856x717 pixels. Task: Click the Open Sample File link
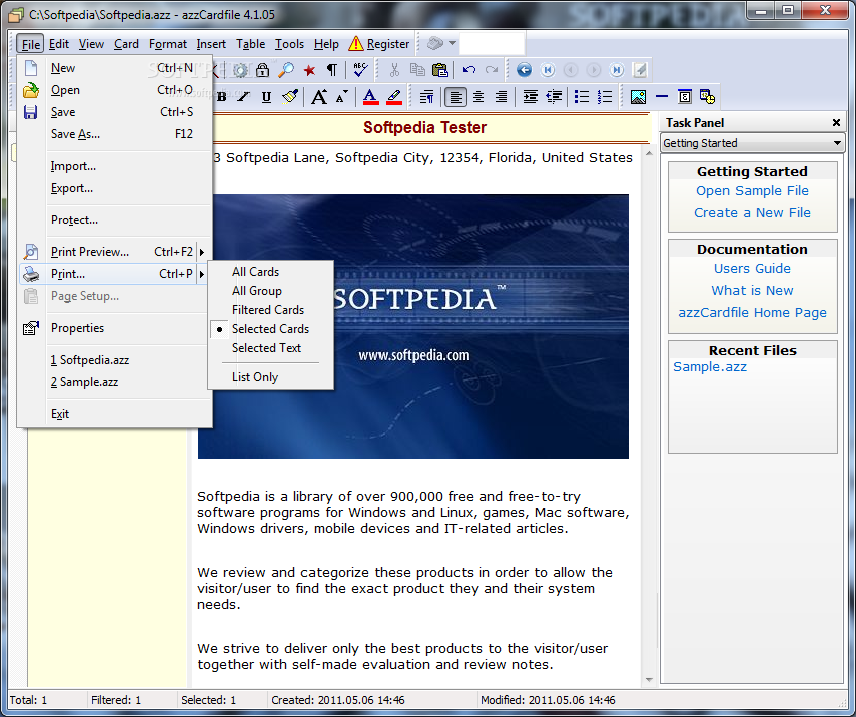(x=752, y=191)
